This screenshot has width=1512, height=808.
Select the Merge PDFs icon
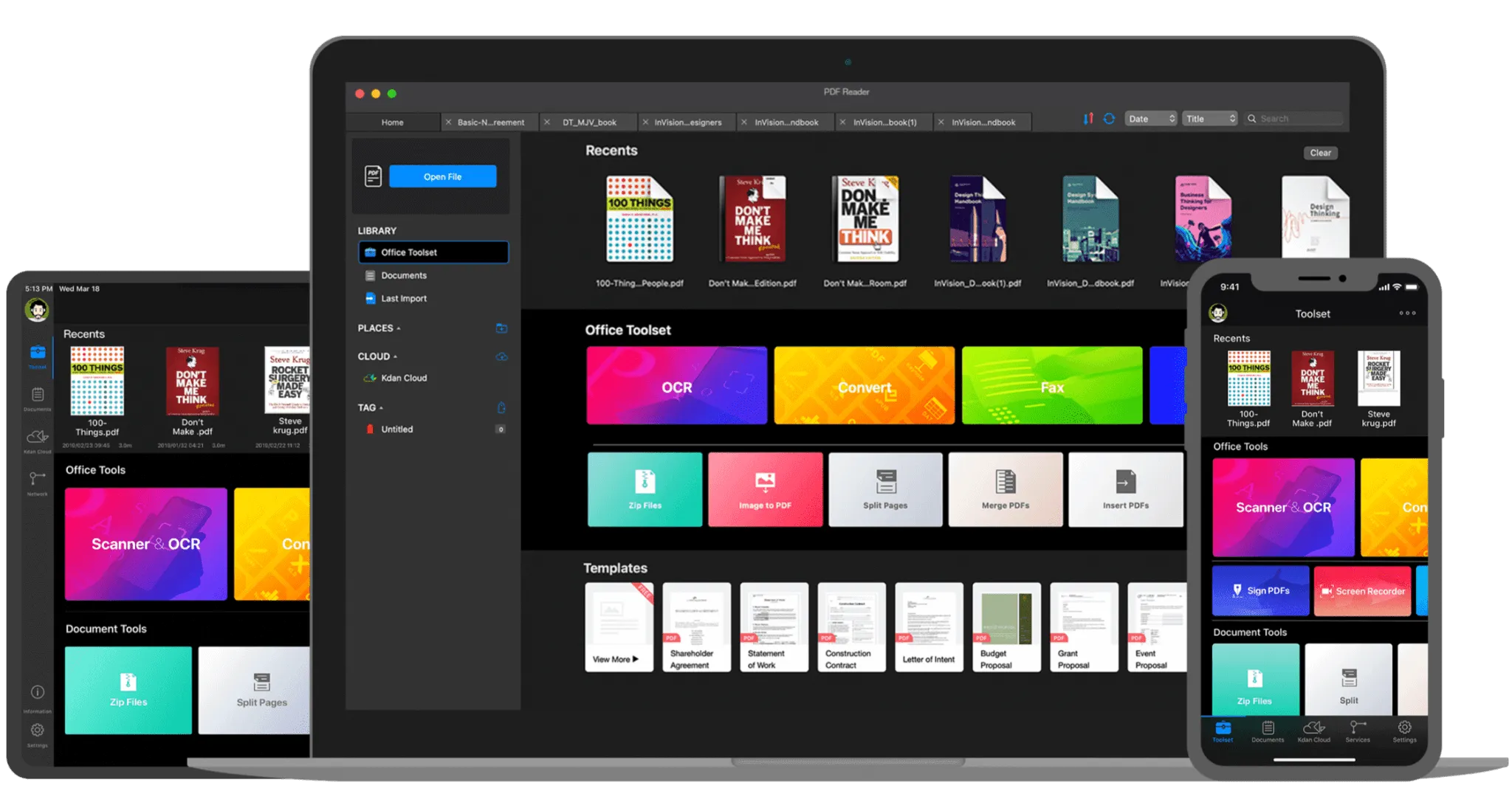[x=1004, y=488]
